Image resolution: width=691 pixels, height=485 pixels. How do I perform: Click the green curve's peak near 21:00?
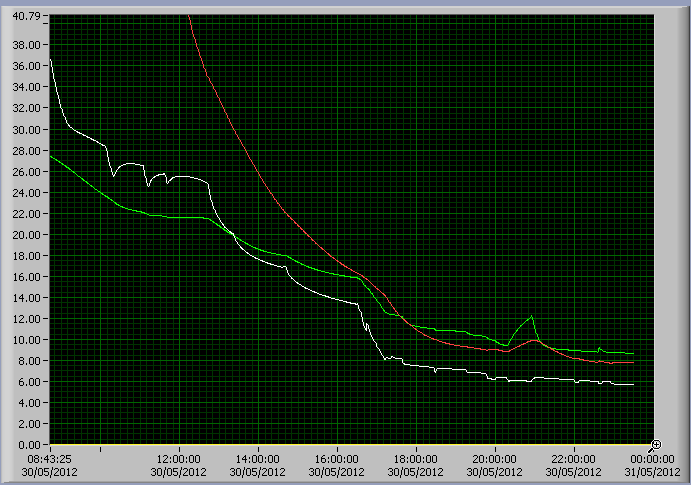tap(532, 317)
